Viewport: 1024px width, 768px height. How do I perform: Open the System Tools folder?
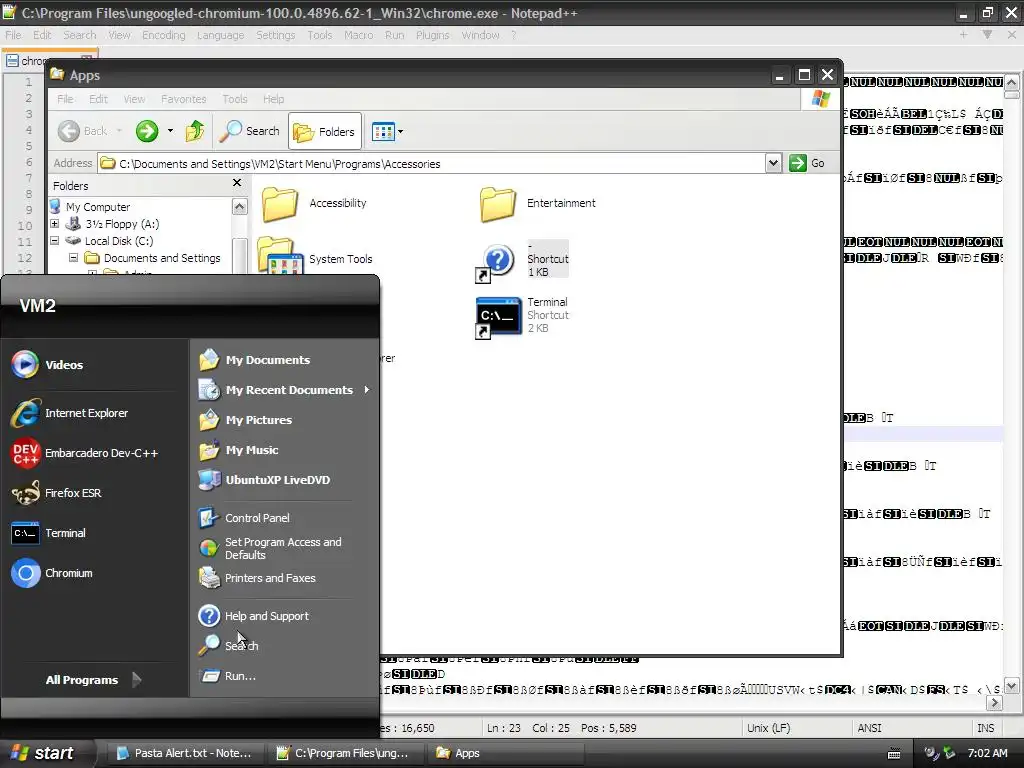click(316, 259)
